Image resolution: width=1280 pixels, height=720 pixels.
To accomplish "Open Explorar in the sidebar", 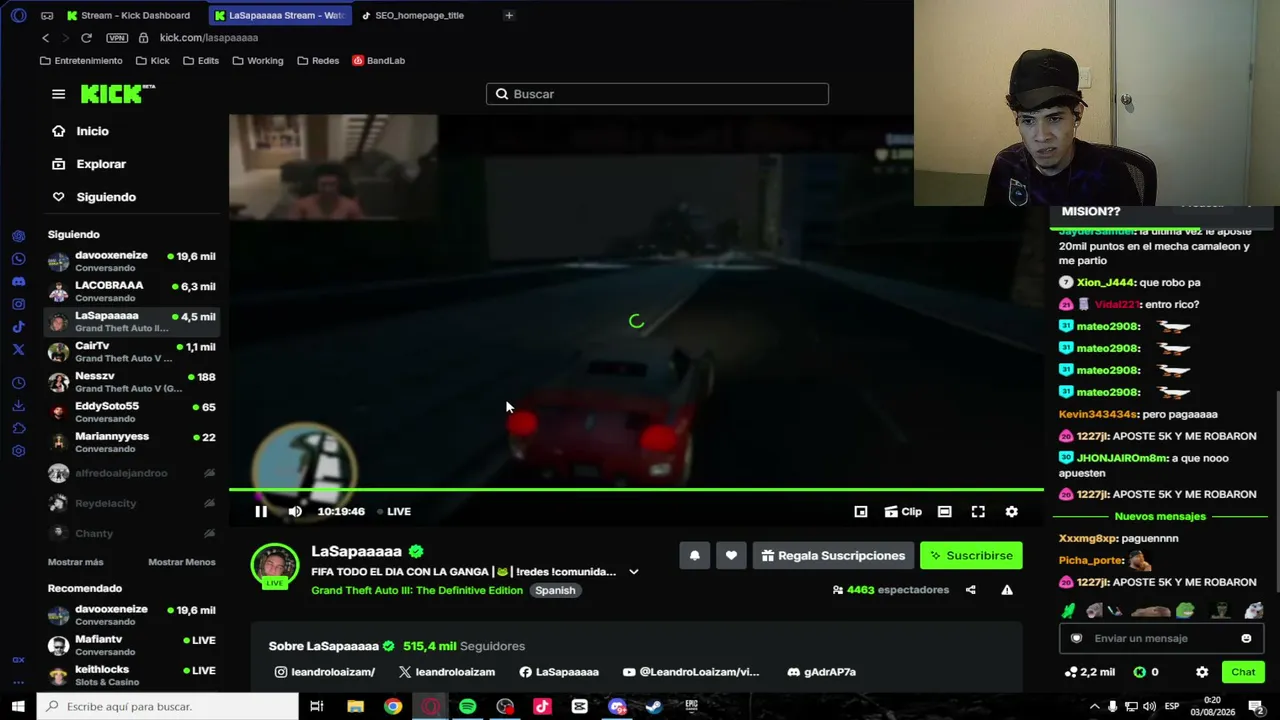I will point(90,164).
